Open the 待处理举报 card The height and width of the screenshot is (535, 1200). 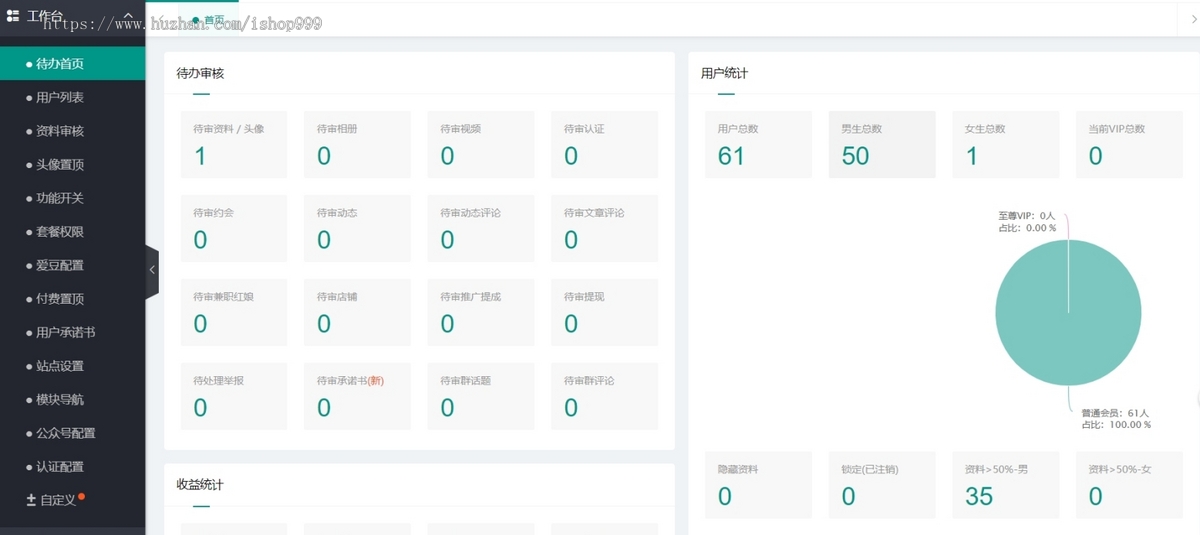click(x=234, y=396)
